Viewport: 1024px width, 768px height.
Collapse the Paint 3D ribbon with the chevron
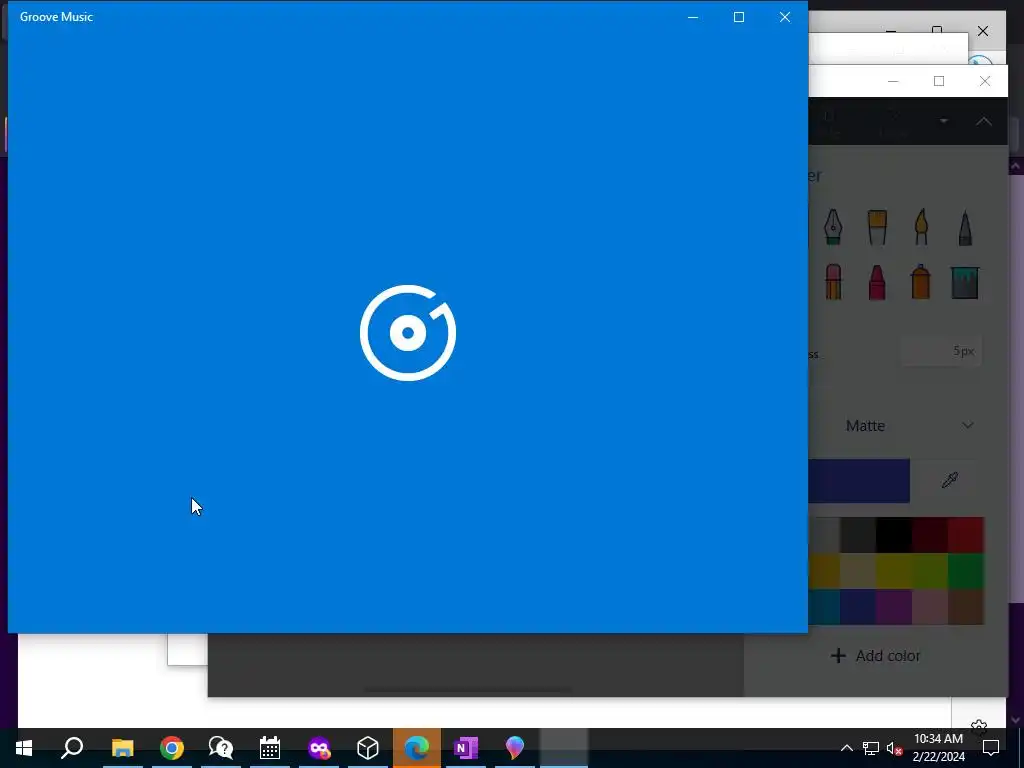[x=984, y=121]
